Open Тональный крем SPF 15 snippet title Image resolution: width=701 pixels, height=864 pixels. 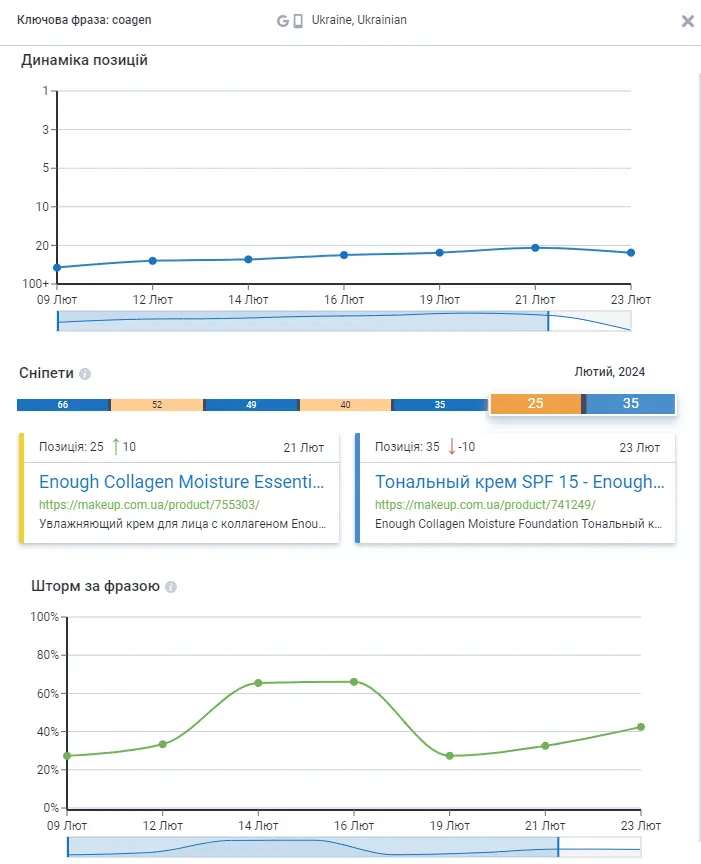pos(519,482)
